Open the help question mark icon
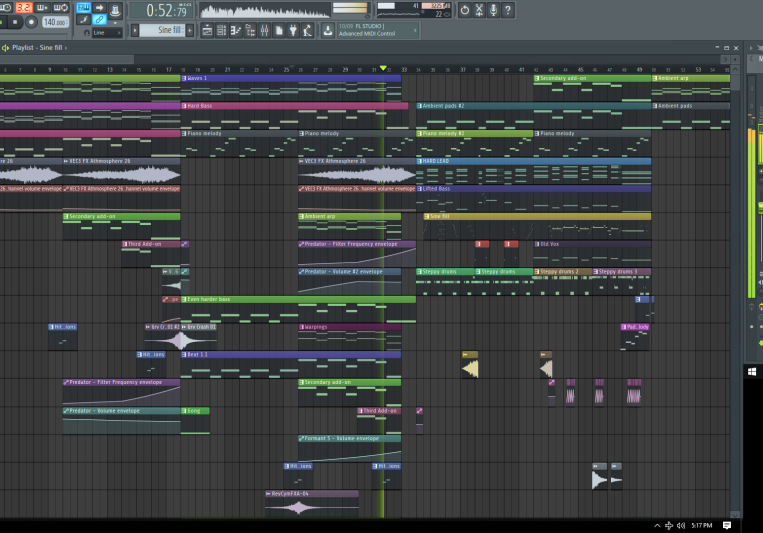The image size is (763, 533). click(x=508, y=10)
